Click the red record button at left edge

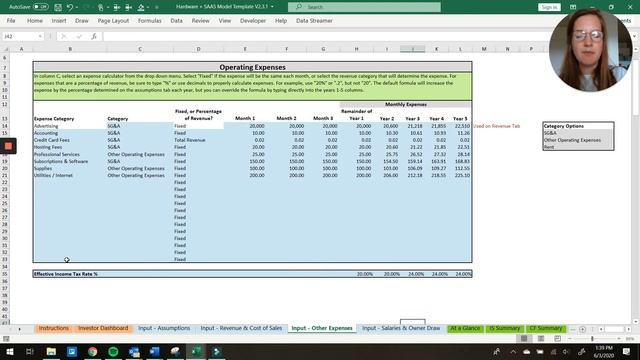click(x=8, y=146)
